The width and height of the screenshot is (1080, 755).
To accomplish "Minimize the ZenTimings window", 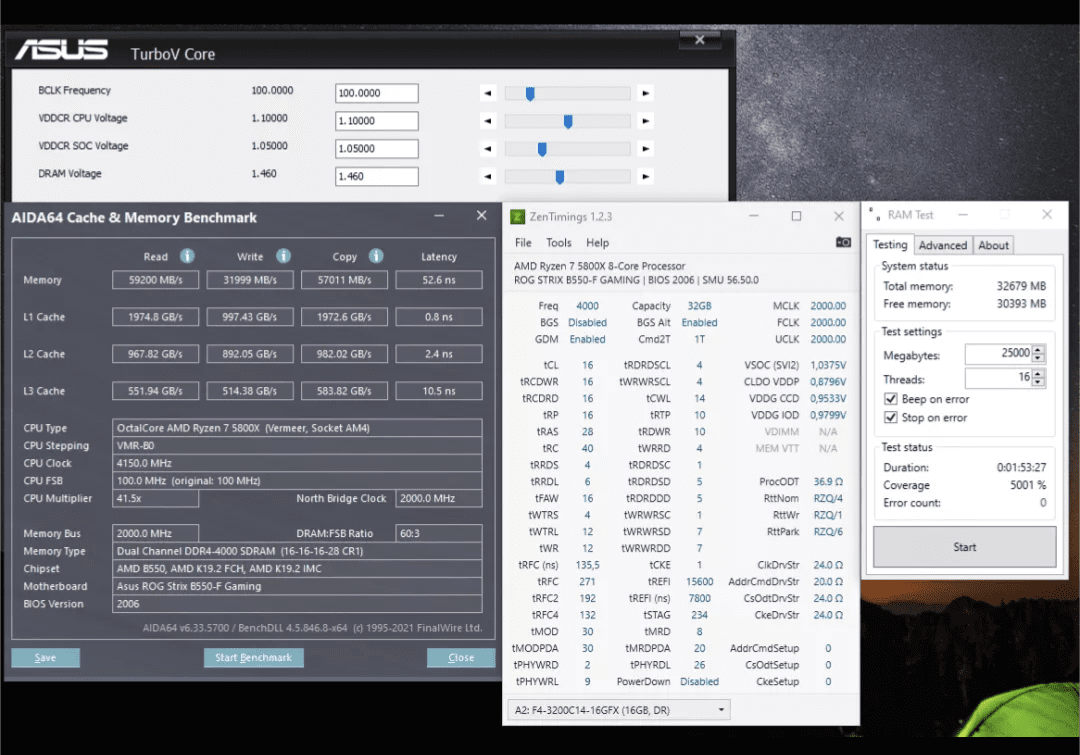I will tap(754, 216).
